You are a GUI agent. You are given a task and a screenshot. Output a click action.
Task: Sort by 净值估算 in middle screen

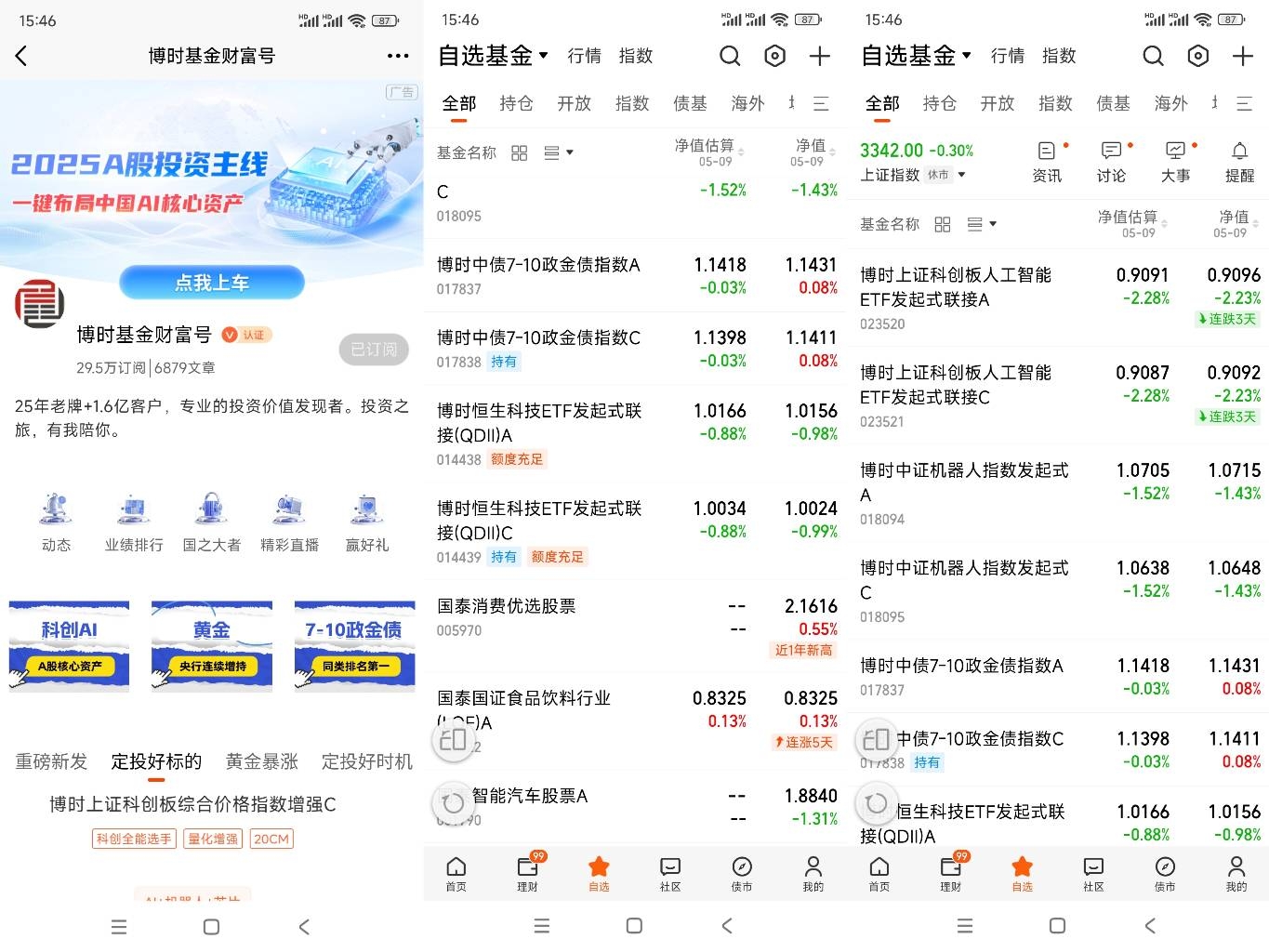(709, 152)
